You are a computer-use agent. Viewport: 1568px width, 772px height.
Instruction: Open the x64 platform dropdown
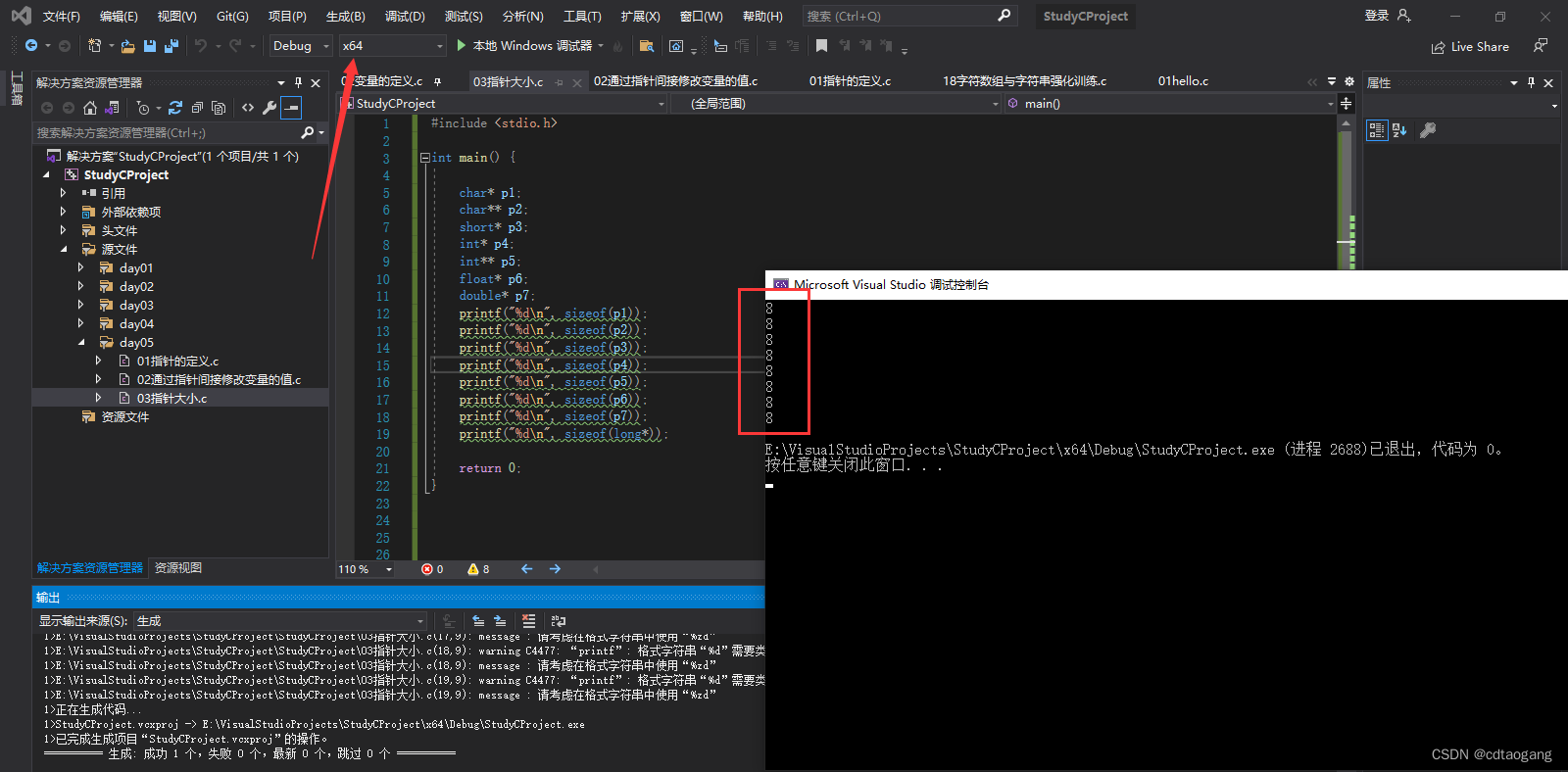[x=393, y=46]
